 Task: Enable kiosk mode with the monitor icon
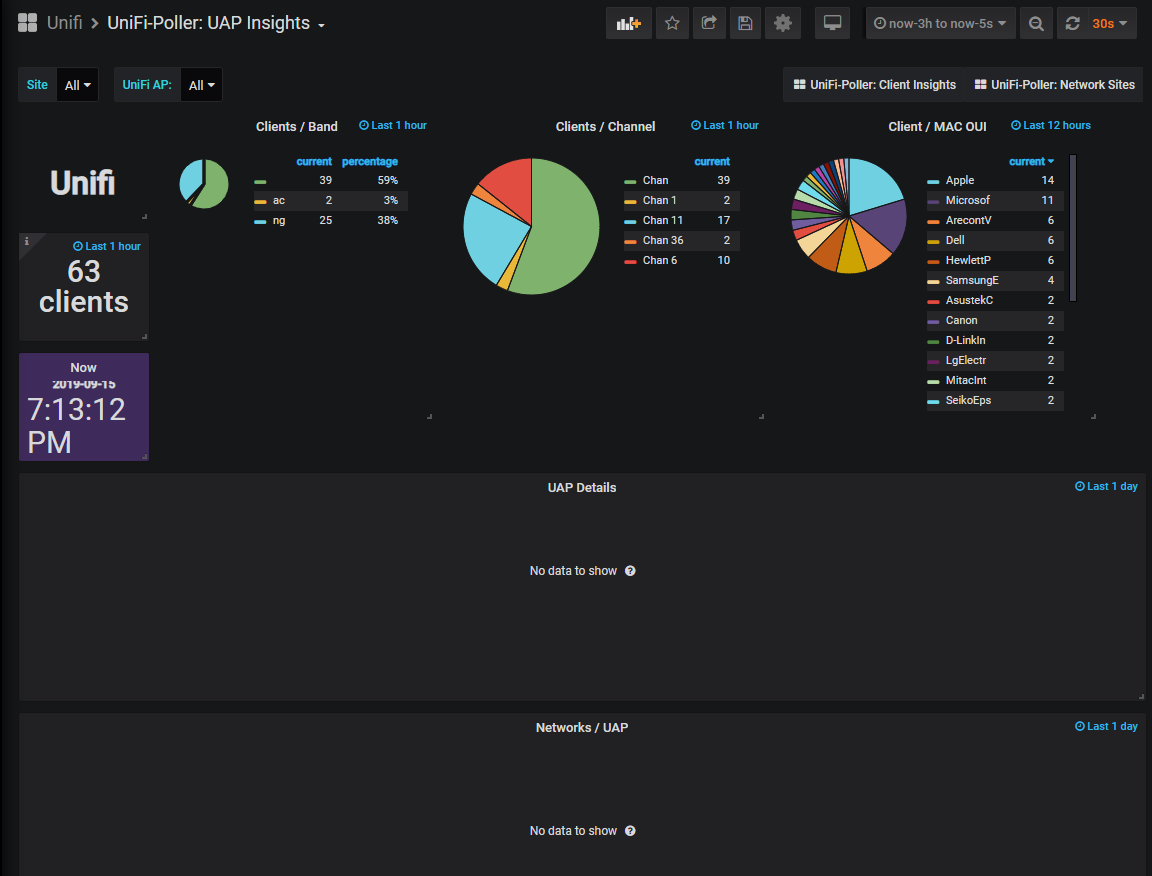tap(832, 22)
